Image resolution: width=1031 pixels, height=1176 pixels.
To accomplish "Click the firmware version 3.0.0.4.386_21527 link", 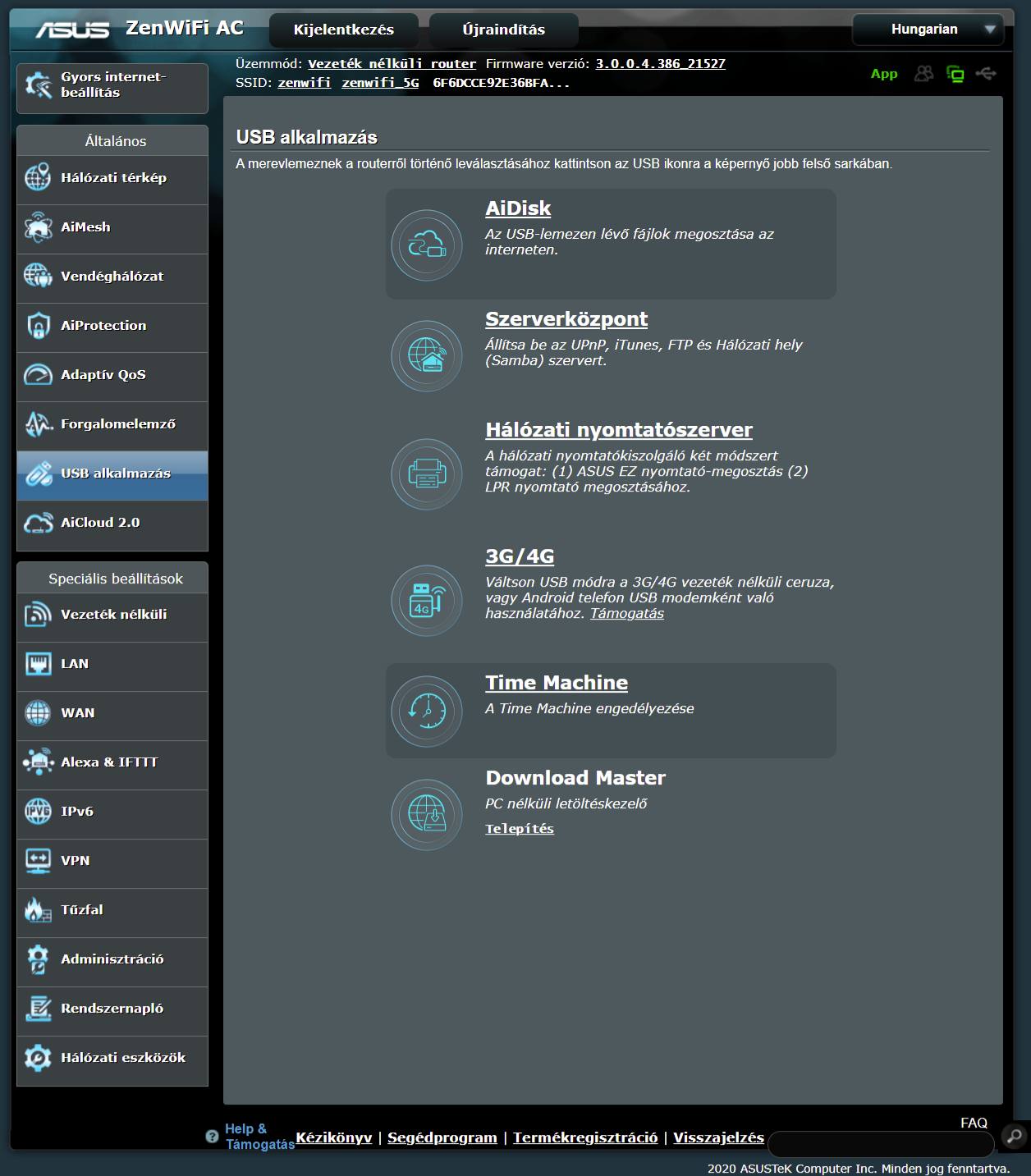I will click(661, 64).
